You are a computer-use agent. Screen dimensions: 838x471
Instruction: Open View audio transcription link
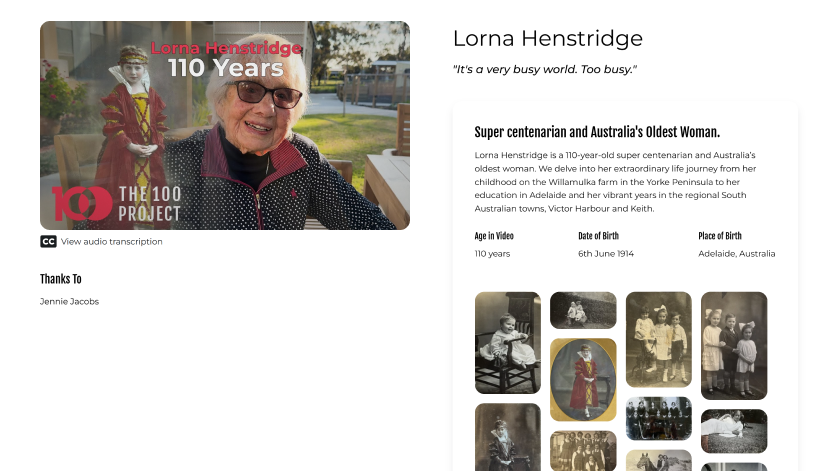click(x=111, y=242)
